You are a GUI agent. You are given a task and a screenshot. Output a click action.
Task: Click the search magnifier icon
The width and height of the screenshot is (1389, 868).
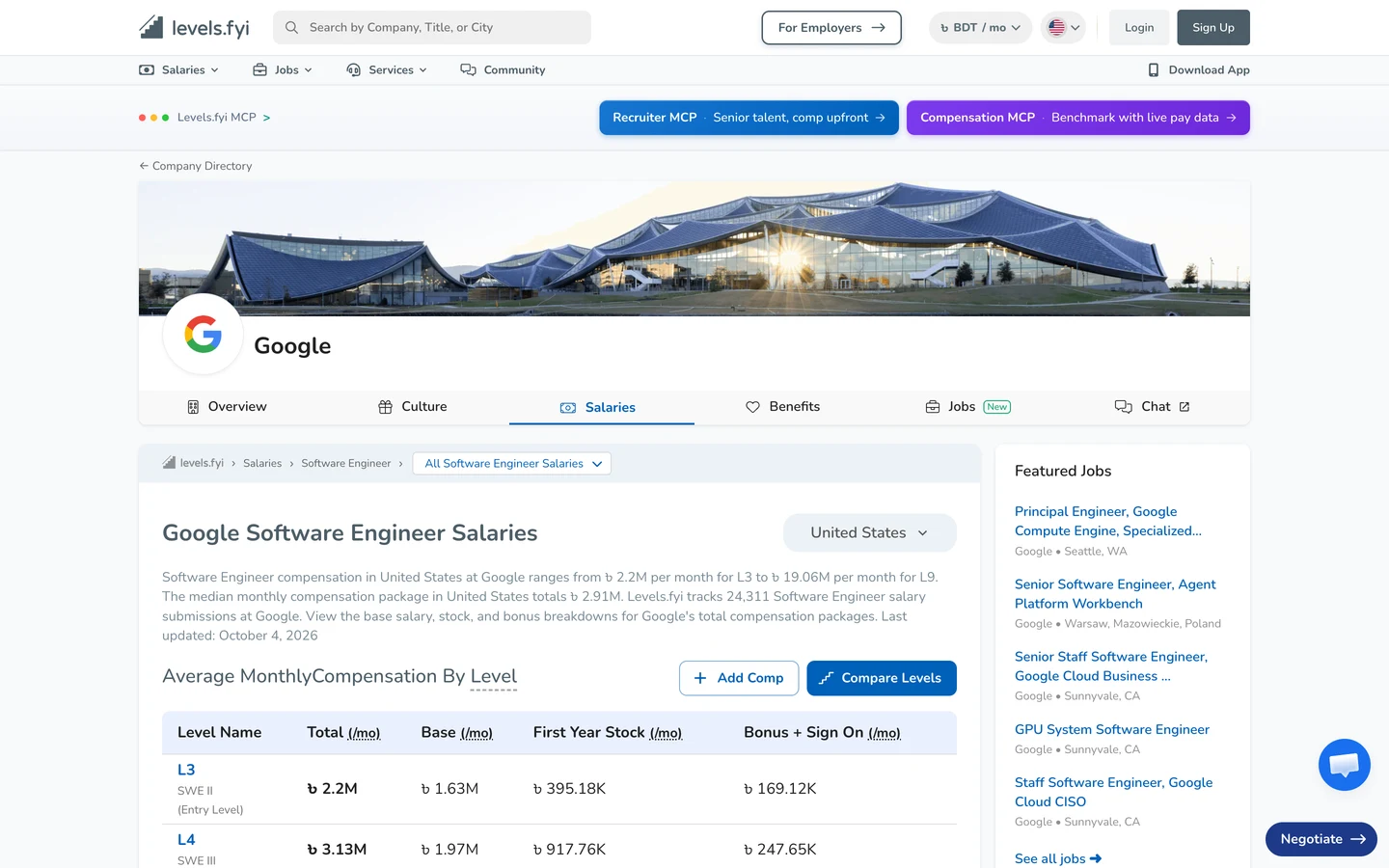pyautogui.click(x=291, y=27)
